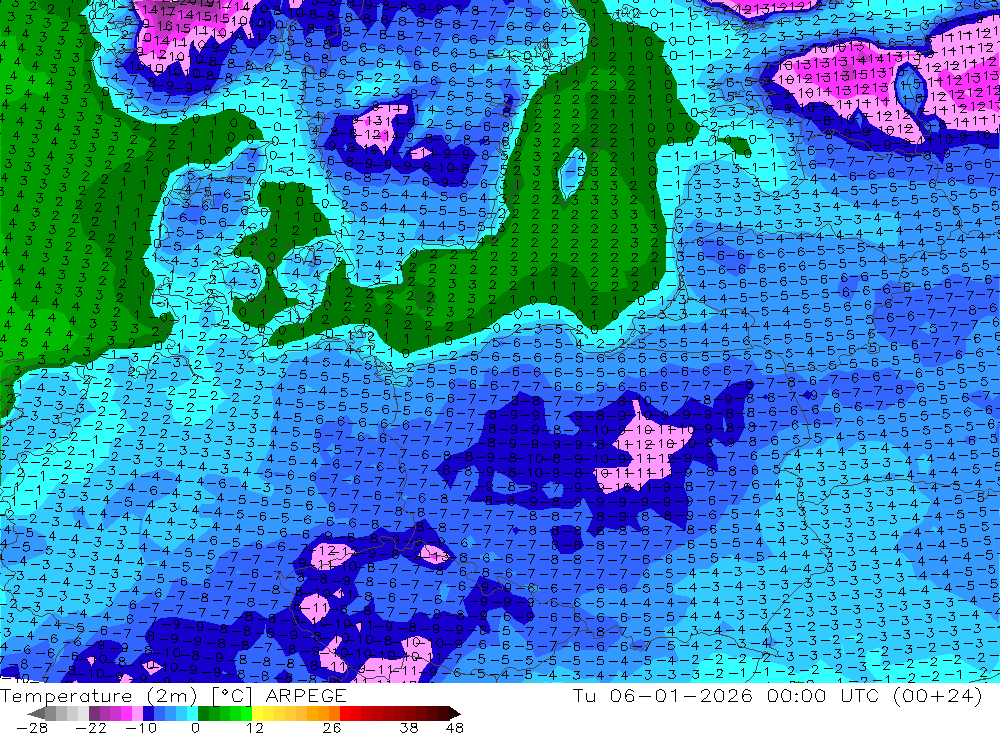Click the '00:00 UTC' time label
The height and width of the screenshot is (733, 1000).
823,695
